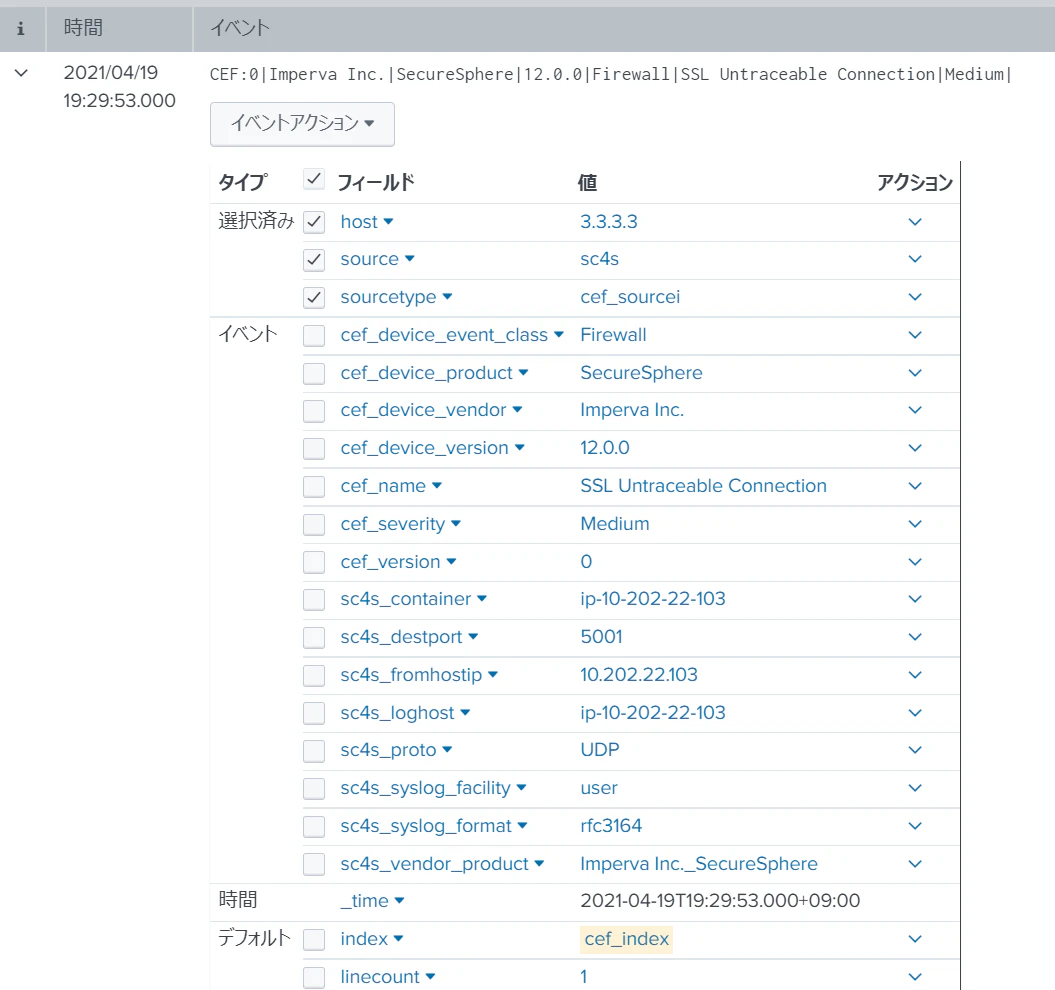Open the イベントアクション dropdown button
The width and height of the screenshot is (1055, 990).
(x=302, y=124)
